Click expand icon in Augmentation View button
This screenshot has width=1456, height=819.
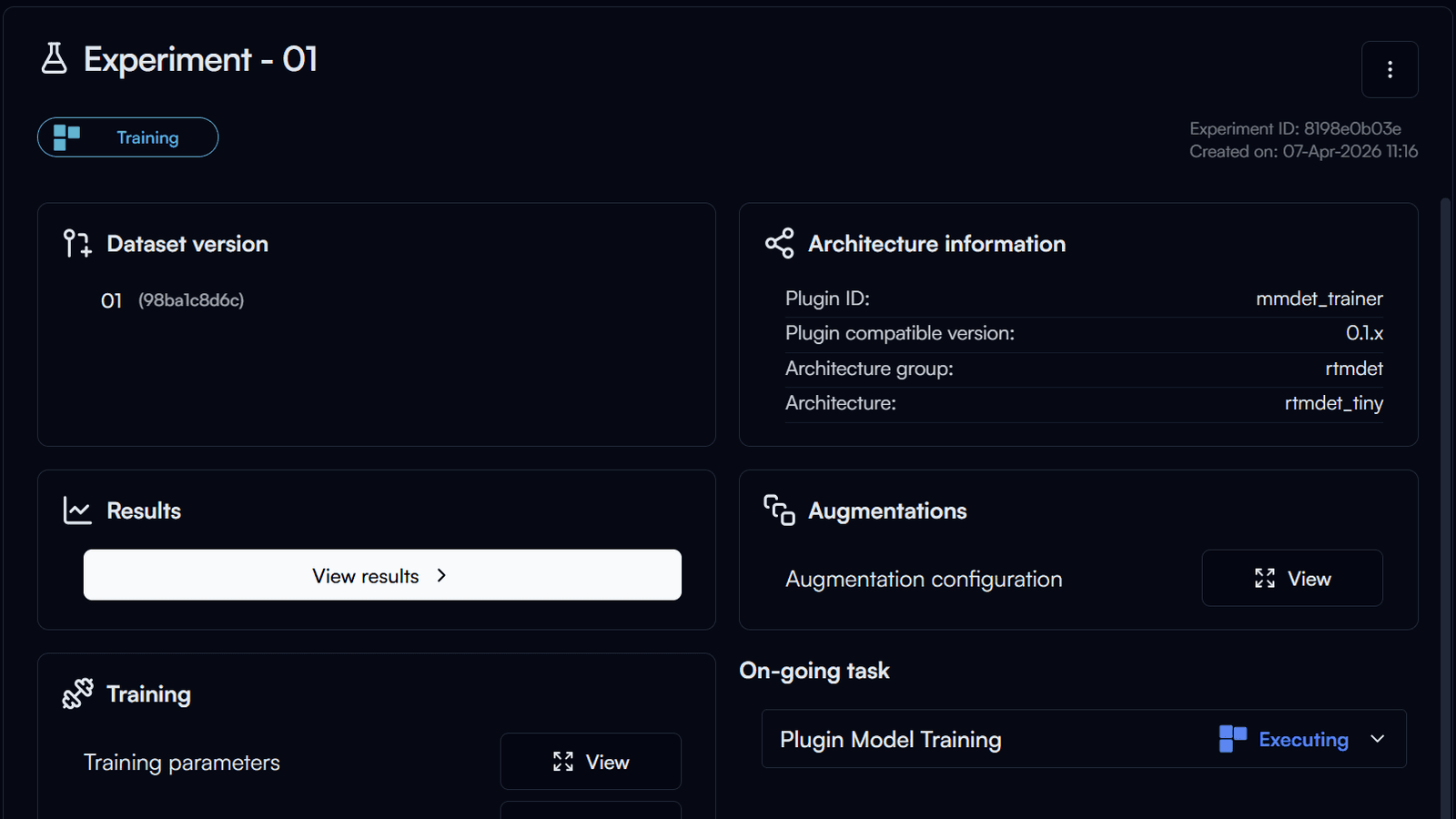(x=1265, y=578)
